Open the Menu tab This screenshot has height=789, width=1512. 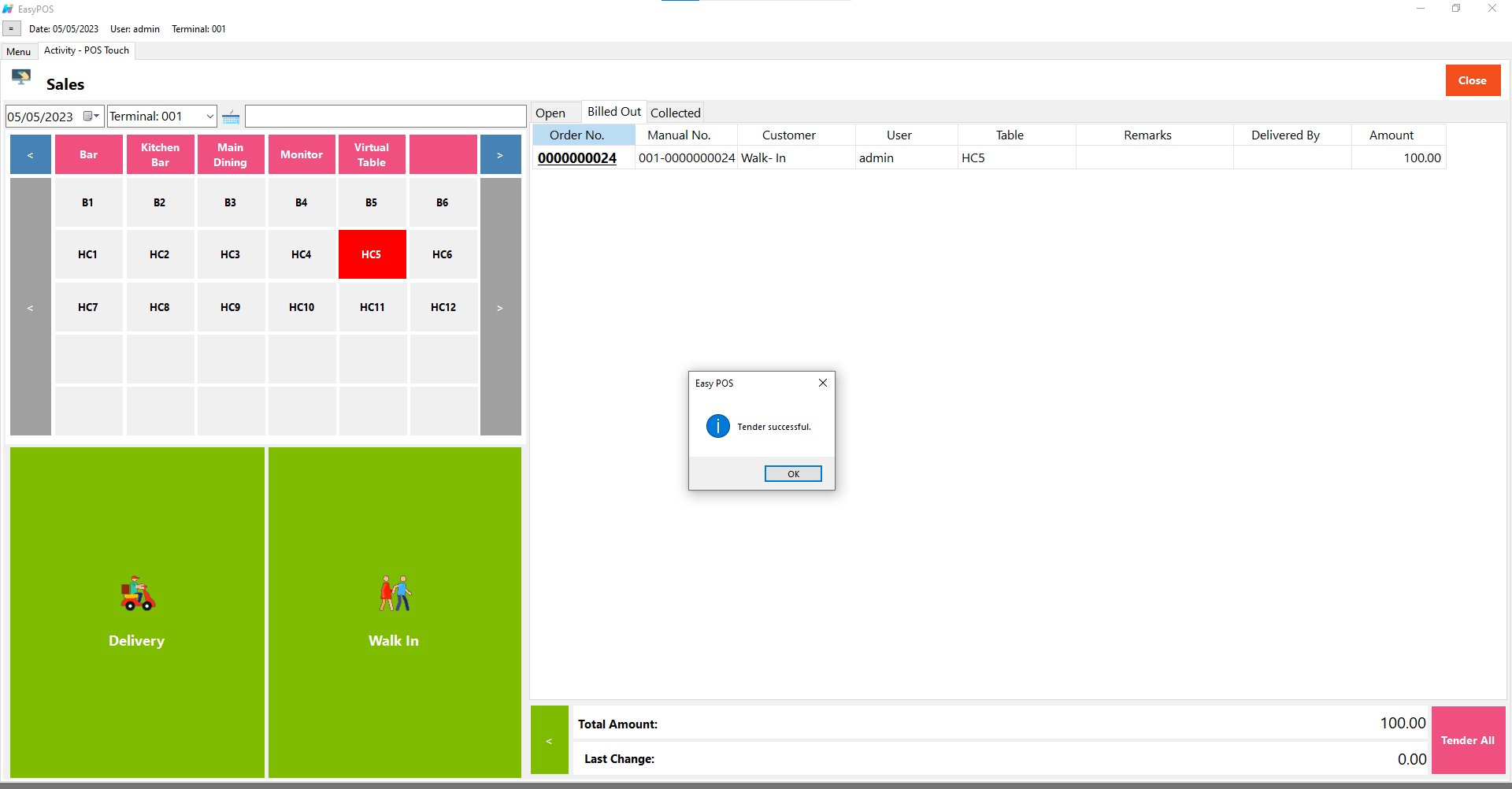pos(19,52)
